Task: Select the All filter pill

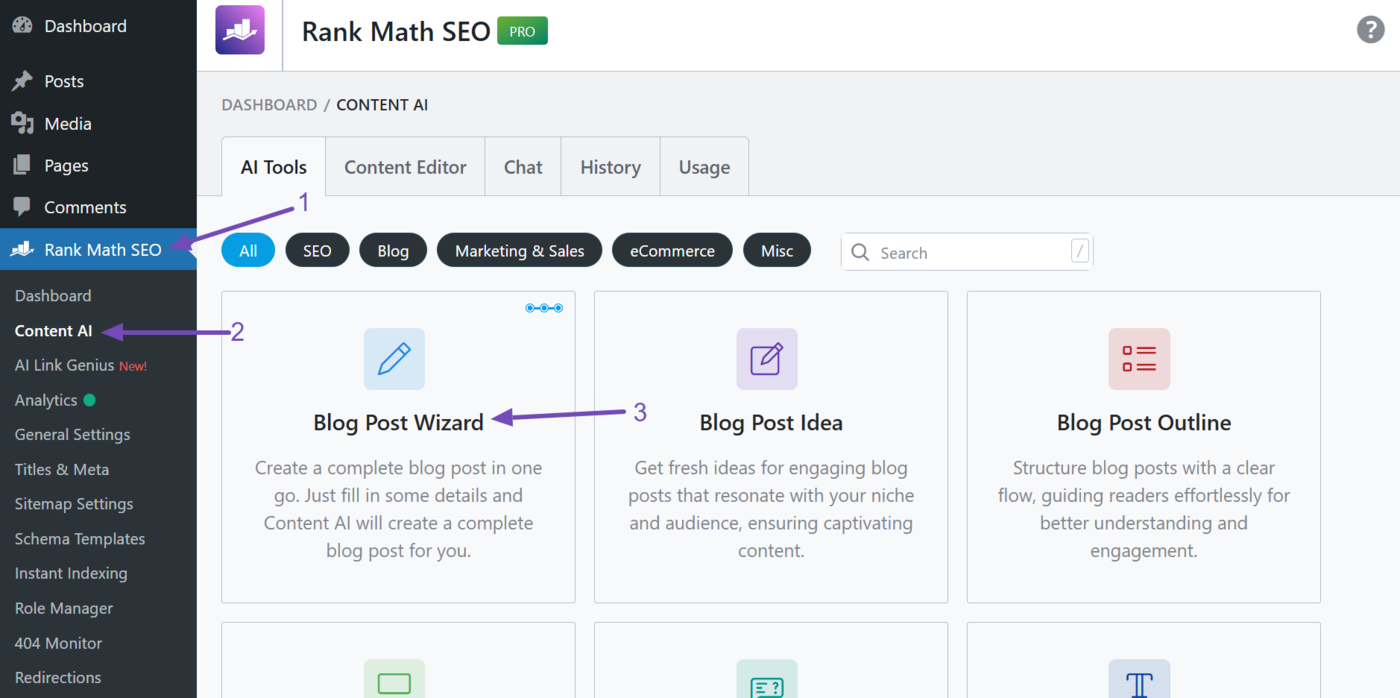Action: [x=248, y=251]
